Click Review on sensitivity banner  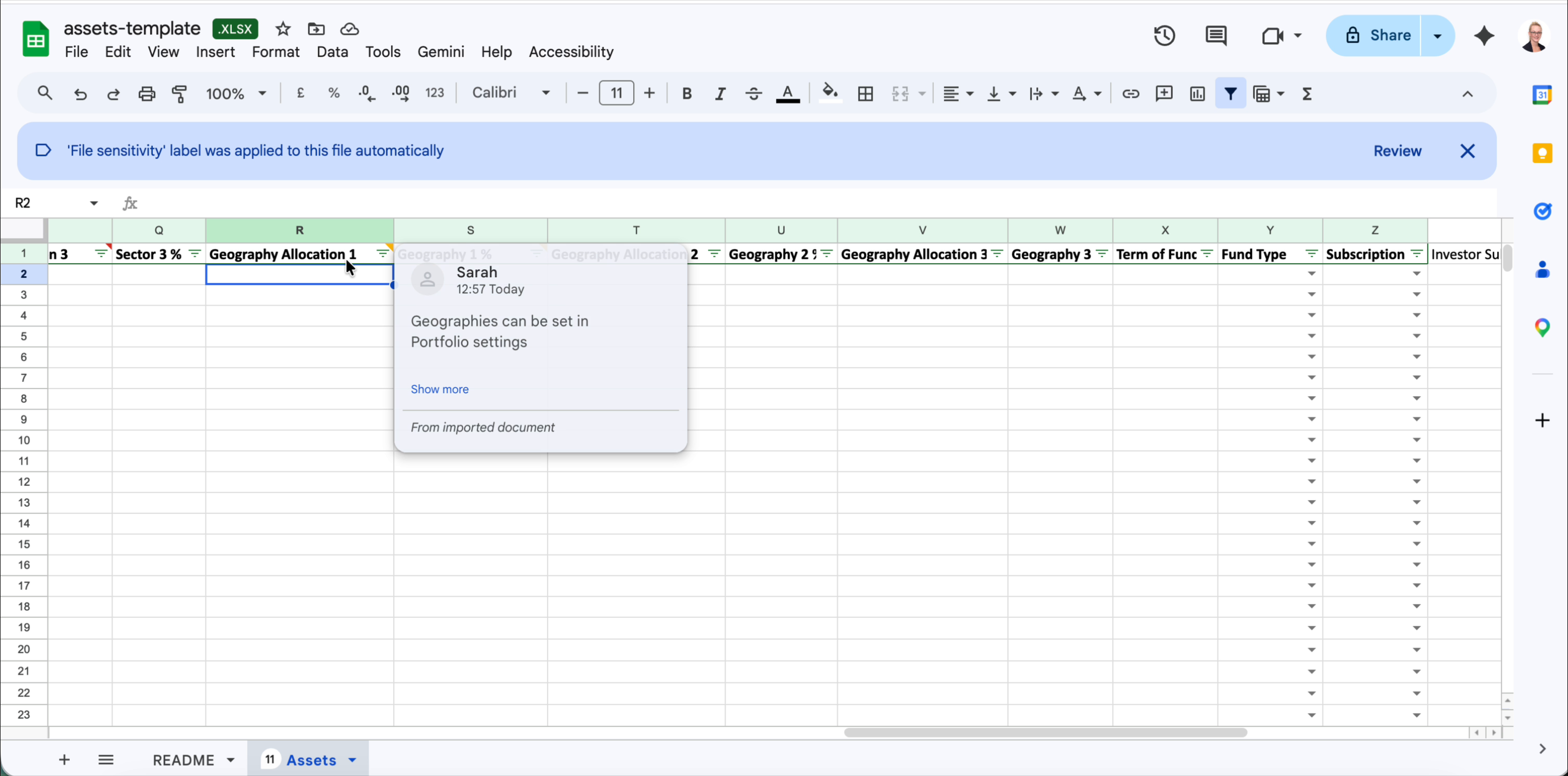1397,151
